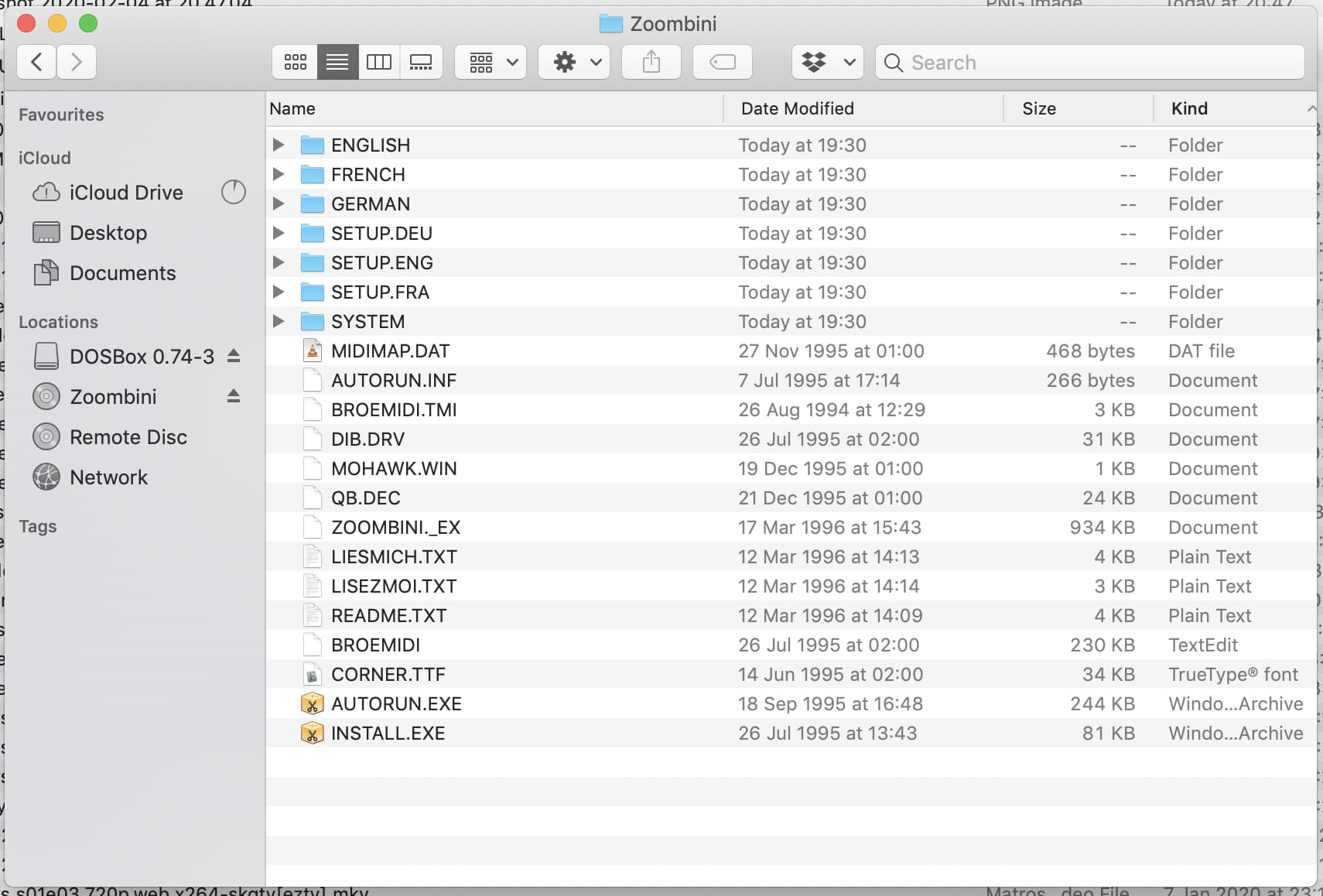Click the LIESMICH.TXT text file icon
Screen dimensions: 1323x896
click(x=312, y=556)
